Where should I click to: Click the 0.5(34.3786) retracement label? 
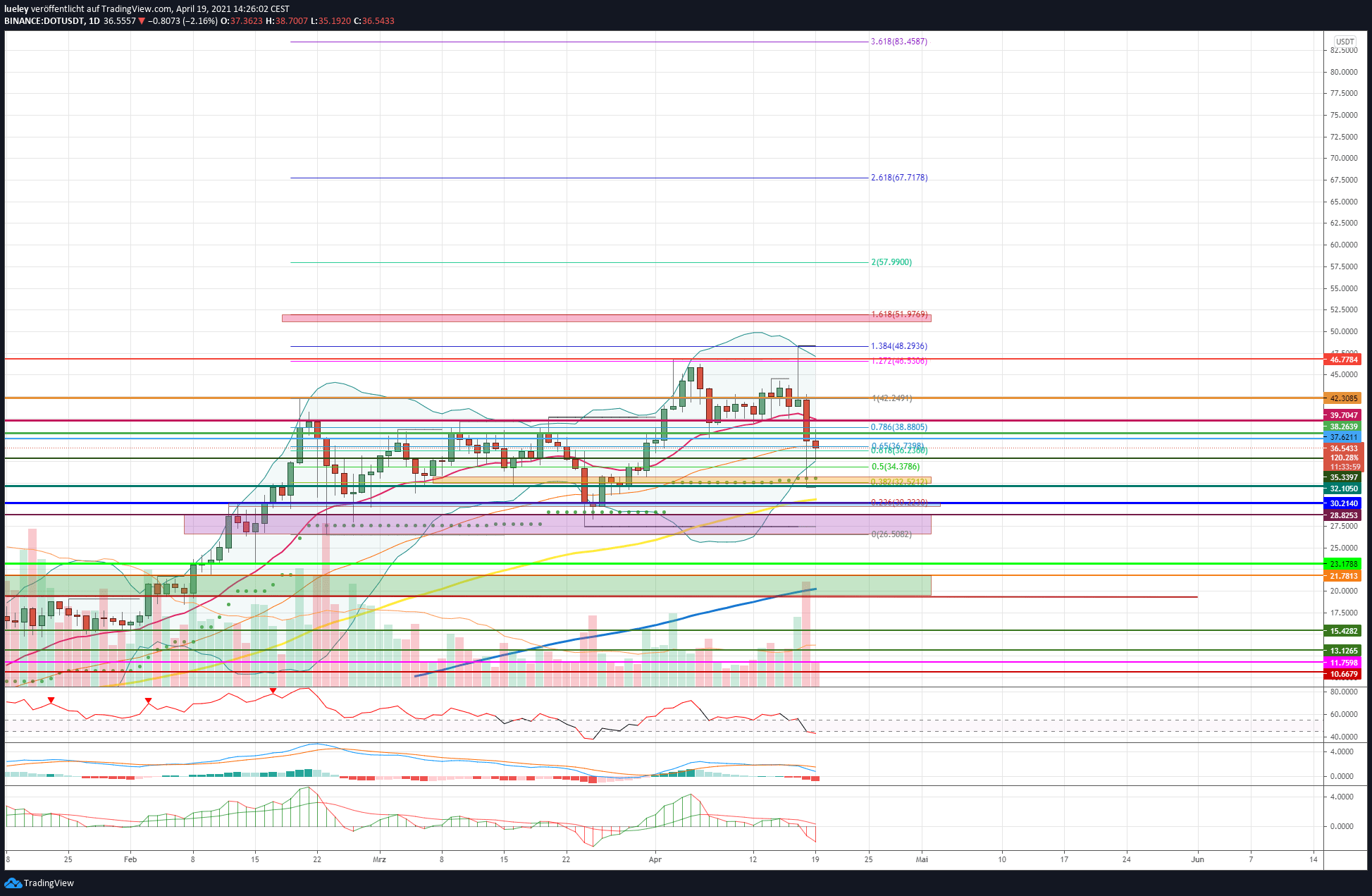[896, 467]
